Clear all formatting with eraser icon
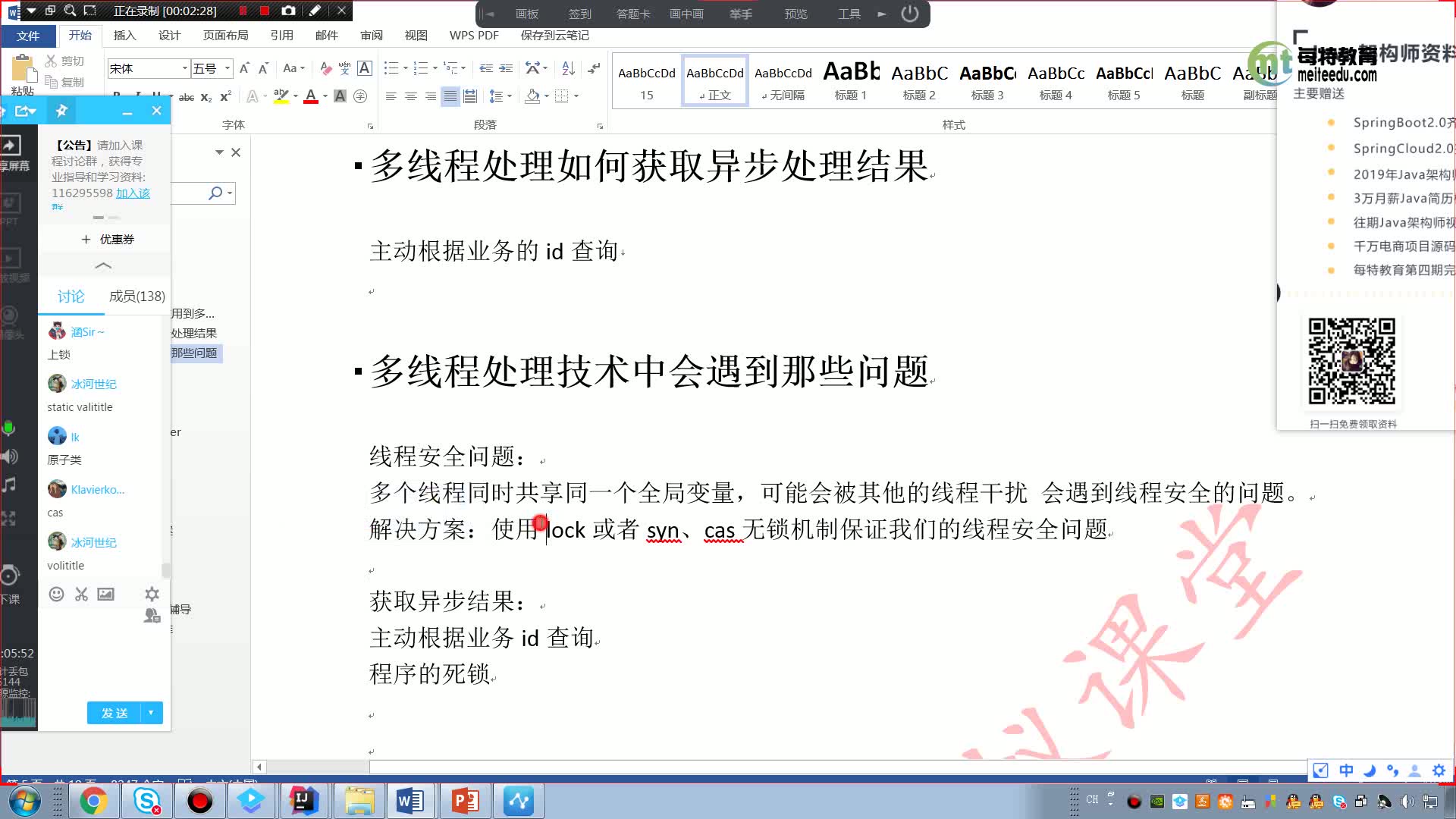The height and width of the screenshot is (819, 1456). coord(326,68)
